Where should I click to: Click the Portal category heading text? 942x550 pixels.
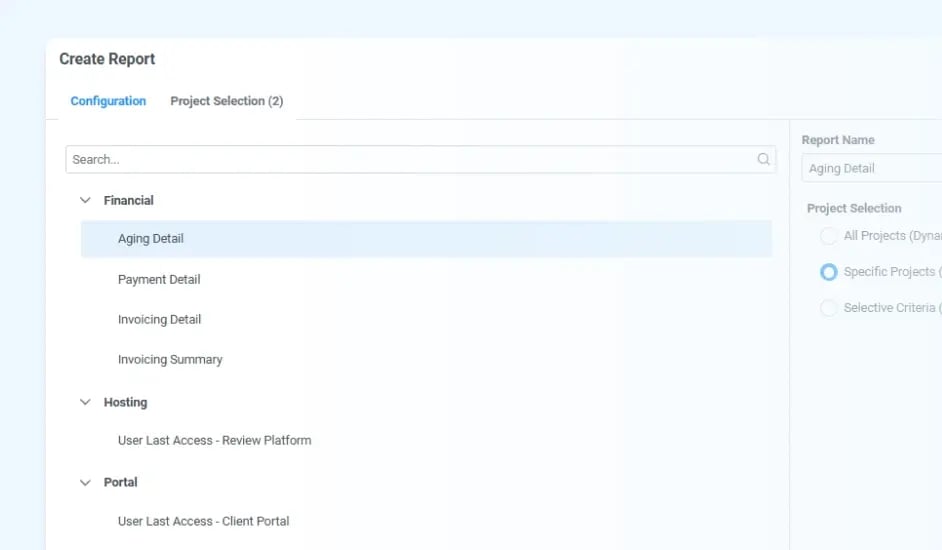click(121, 482)
